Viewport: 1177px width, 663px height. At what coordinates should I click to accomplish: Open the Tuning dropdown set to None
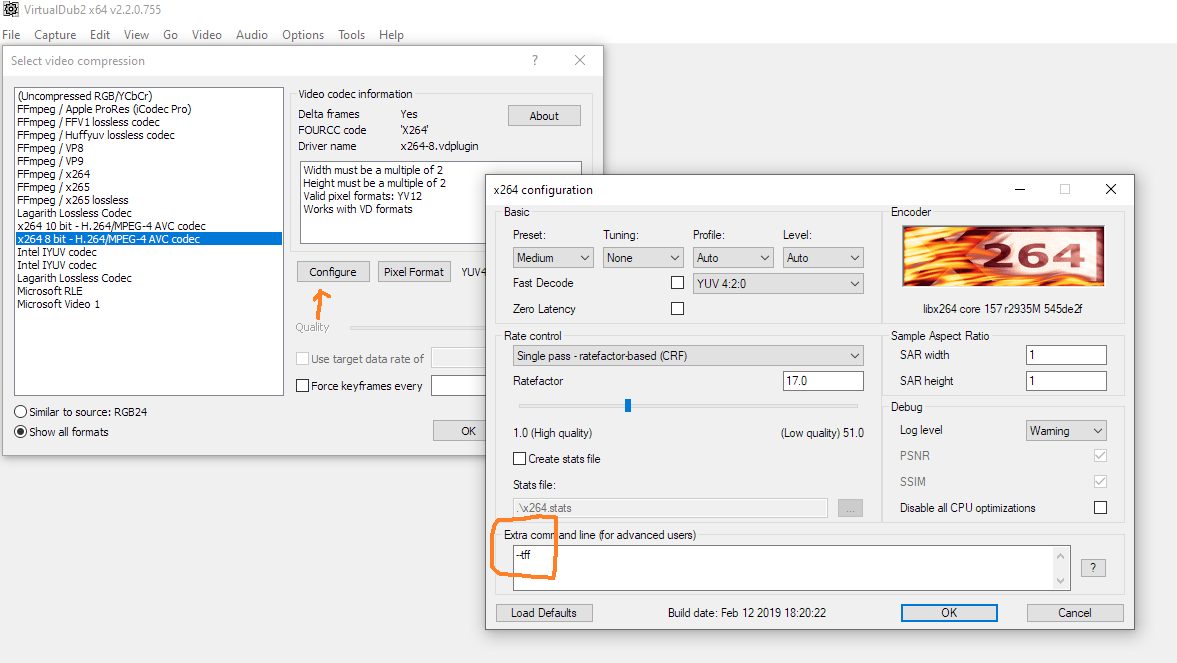point(643,258)
